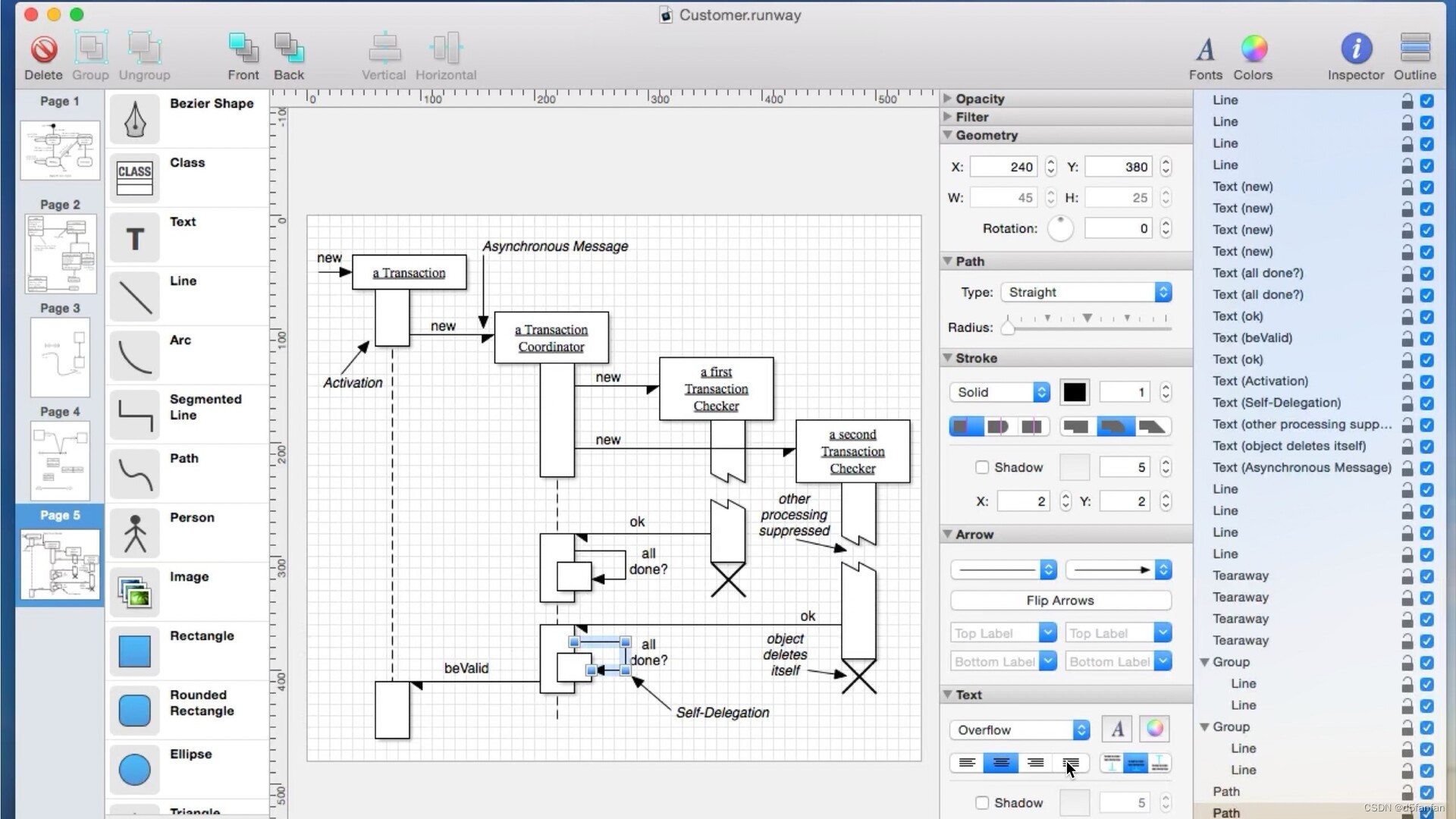This screenshot has width=1456, height=819.
Task: Select the Ellipse shape tool
Action: tap(135, 770)
